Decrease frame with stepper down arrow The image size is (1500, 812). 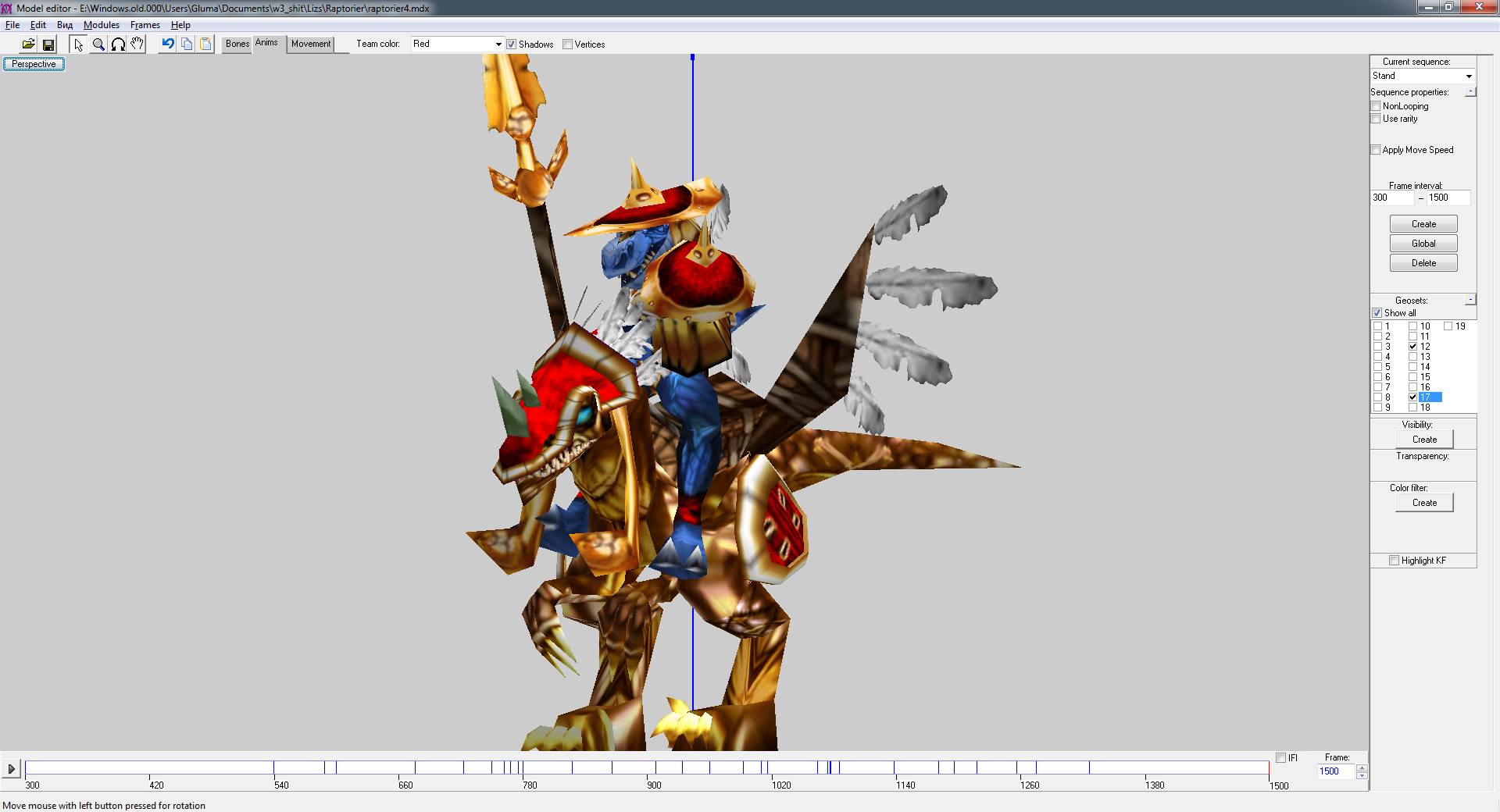tap(1362, 775)
